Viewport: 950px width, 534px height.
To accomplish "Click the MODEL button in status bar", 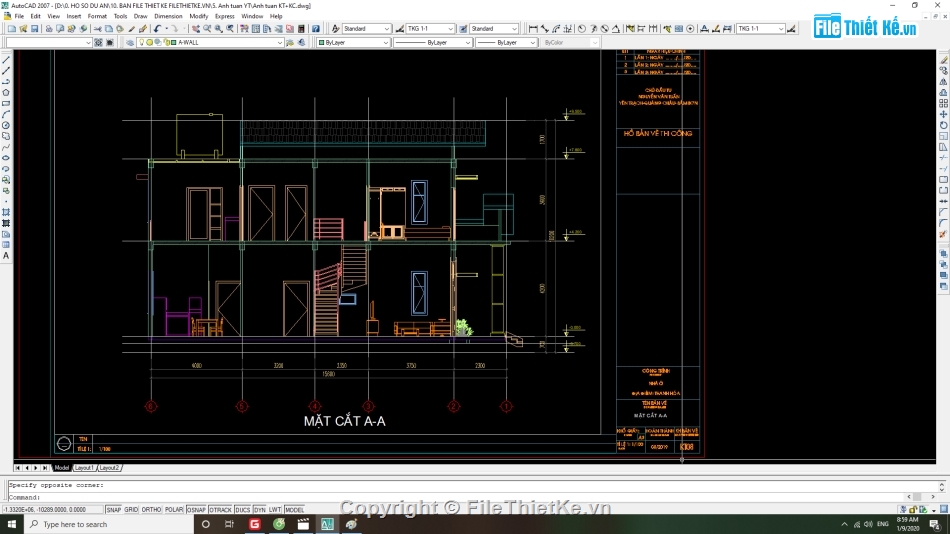I will [294, 510].
